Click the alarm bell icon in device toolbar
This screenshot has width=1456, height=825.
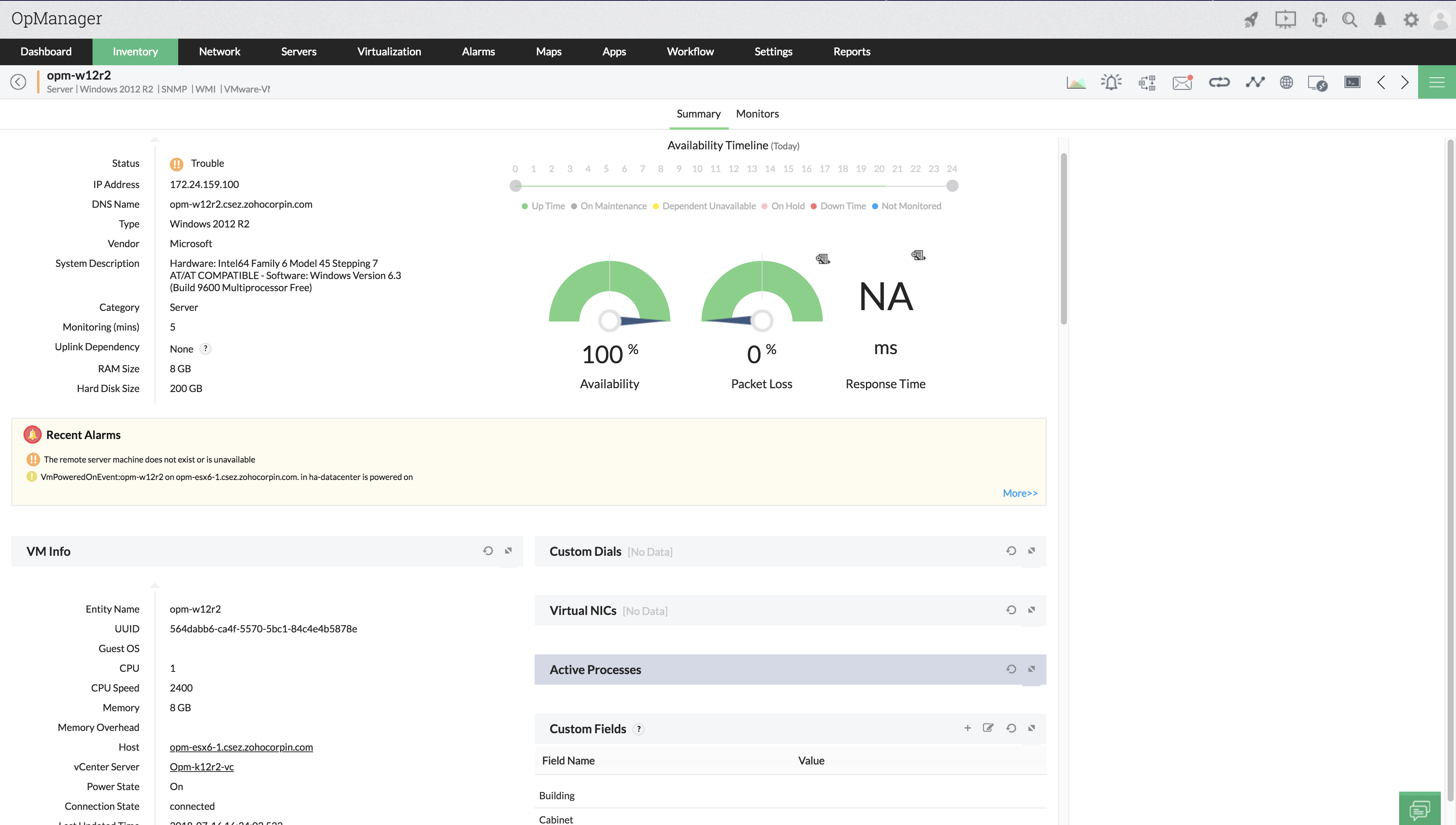(1111, 83)
